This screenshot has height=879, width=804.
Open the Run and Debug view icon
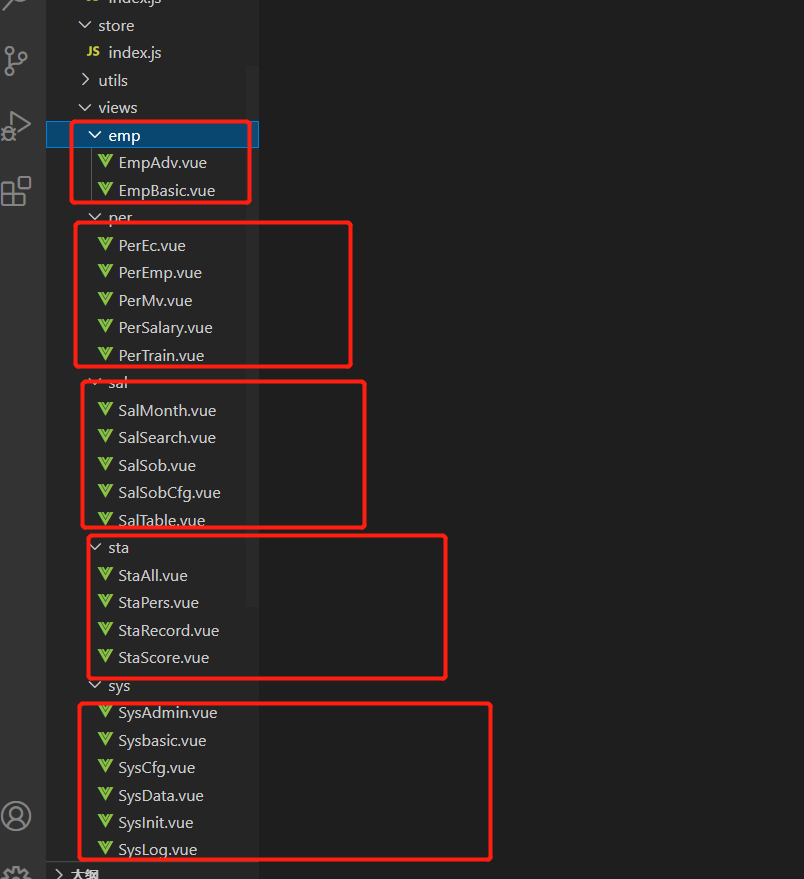[16, 127]
